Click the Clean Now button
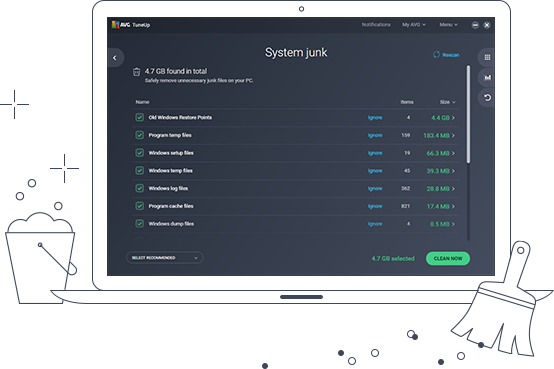This screenshot has width=554, height=369. tap(448, 258)
